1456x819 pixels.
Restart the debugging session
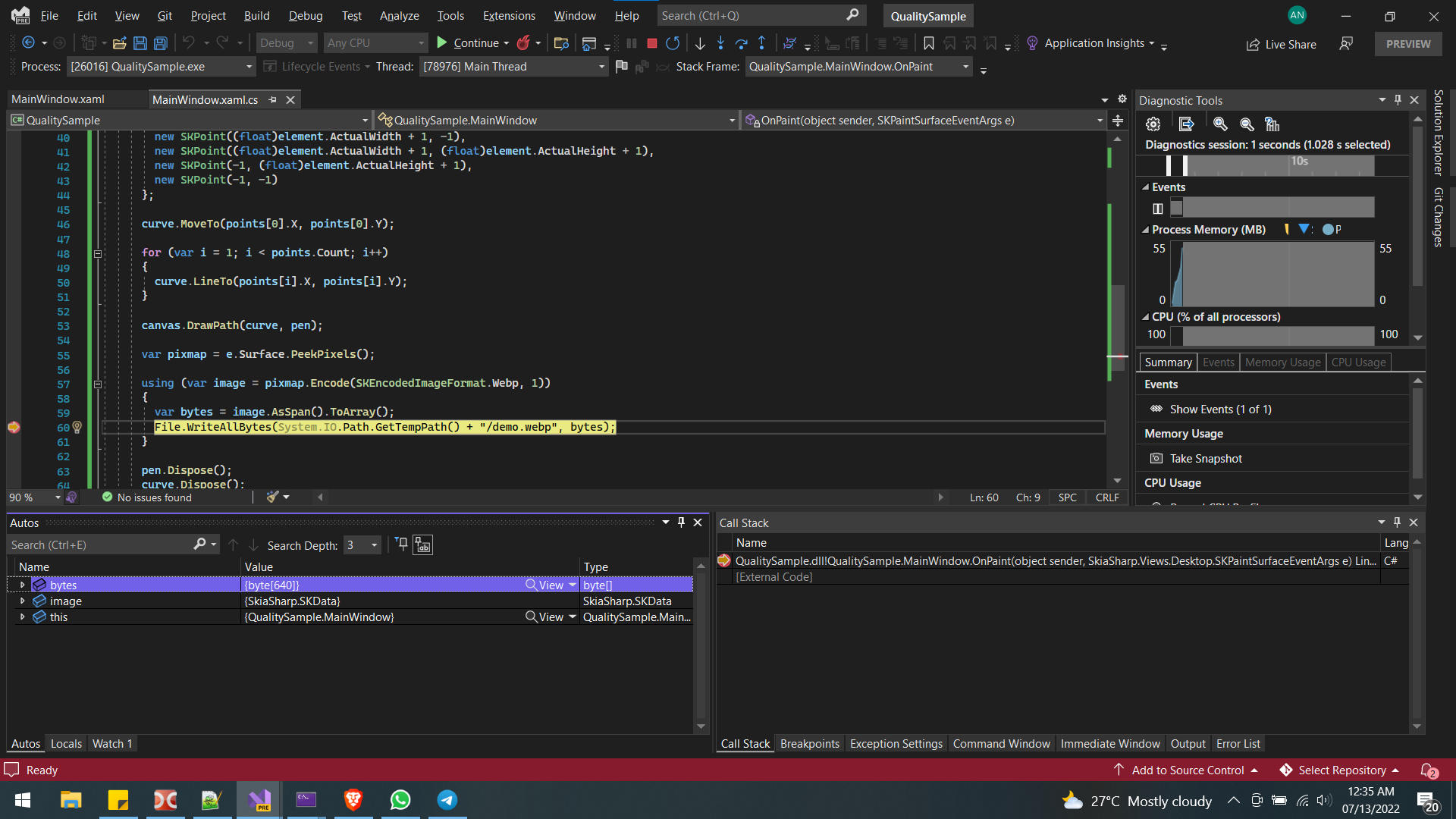[673, 43]
